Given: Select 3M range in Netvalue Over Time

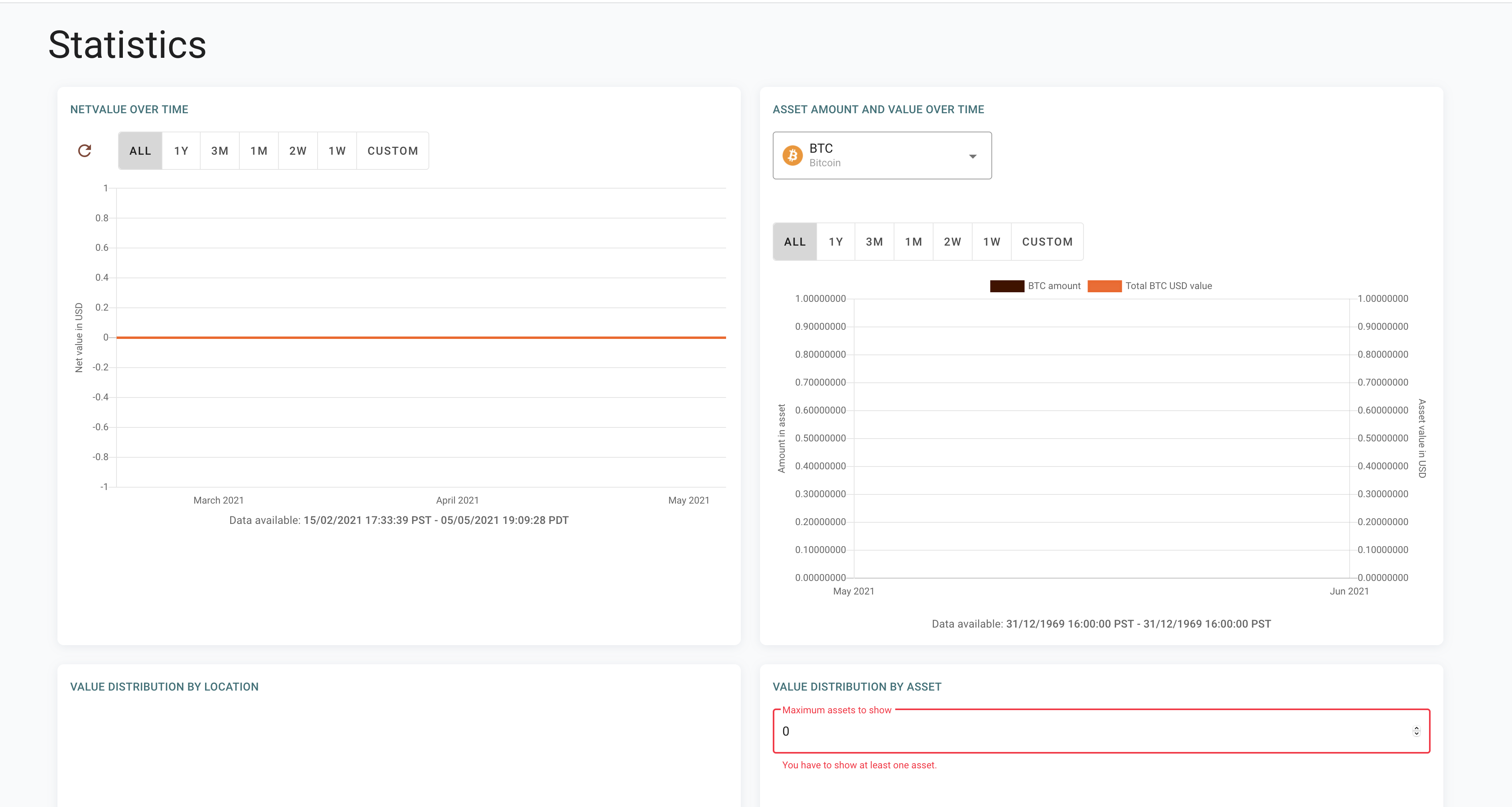Looking at the screenshot, I should (x=220, y=151).
